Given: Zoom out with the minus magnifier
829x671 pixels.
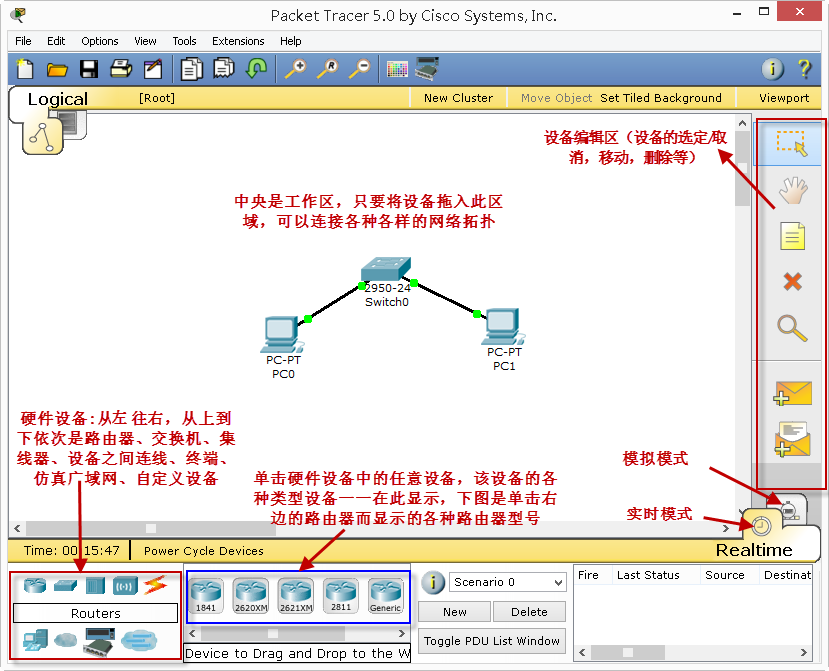Looking at the screenshot, I should 360,69.
